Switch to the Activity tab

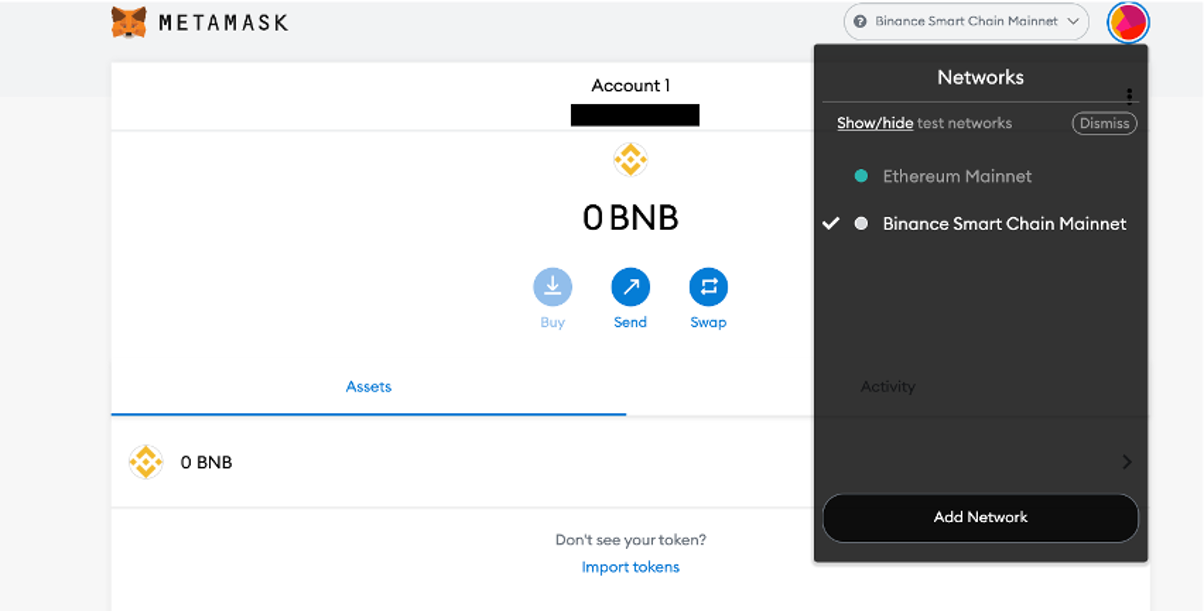(887, 387)
